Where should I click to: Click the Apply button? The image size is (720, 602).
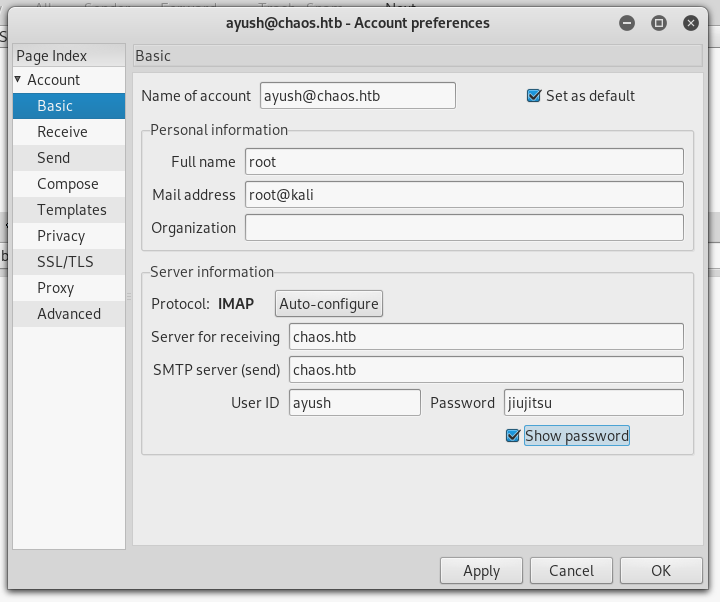(x=481, y=571)
